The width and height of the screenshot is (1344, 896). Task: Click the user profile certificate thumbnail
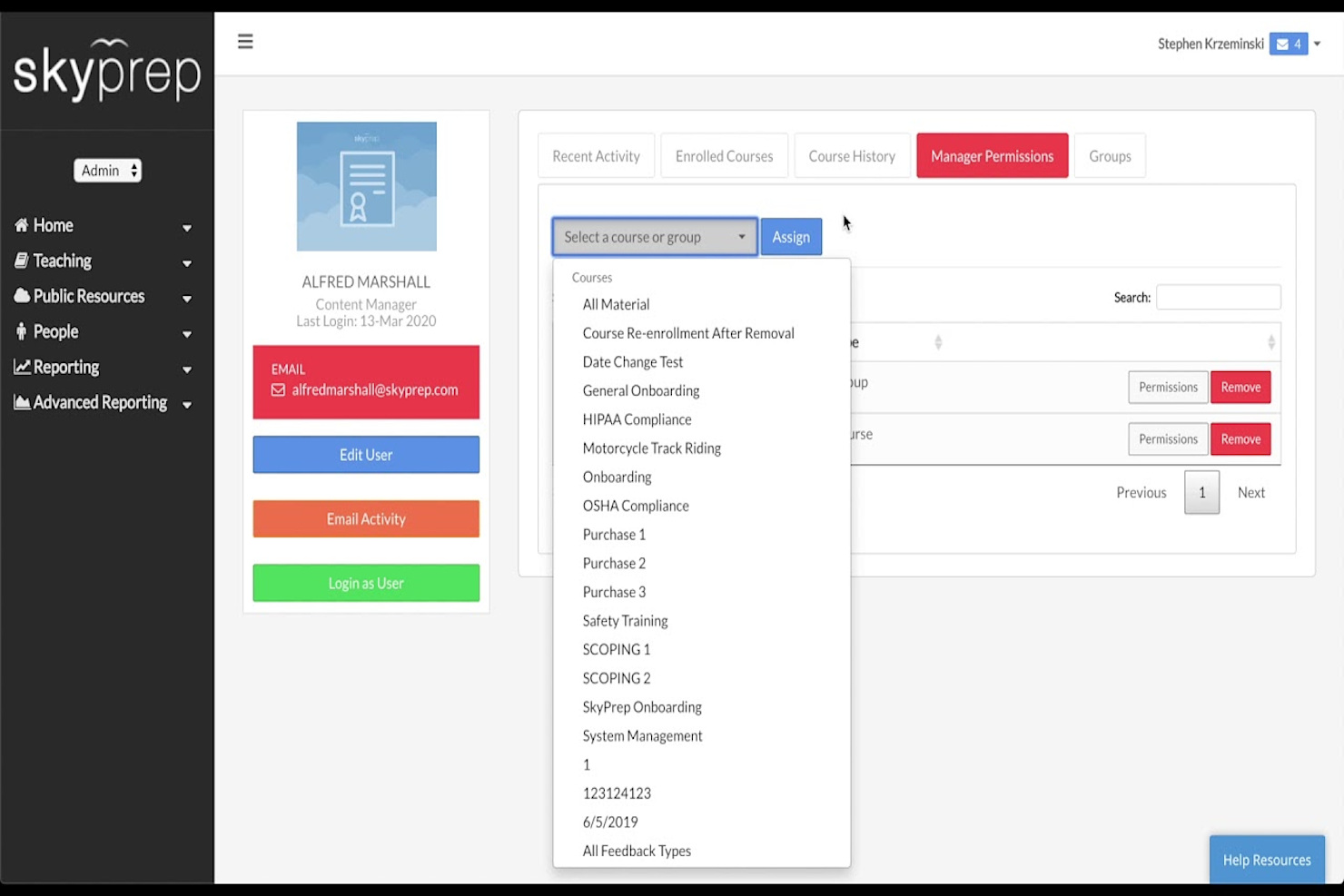coord(366,186)
